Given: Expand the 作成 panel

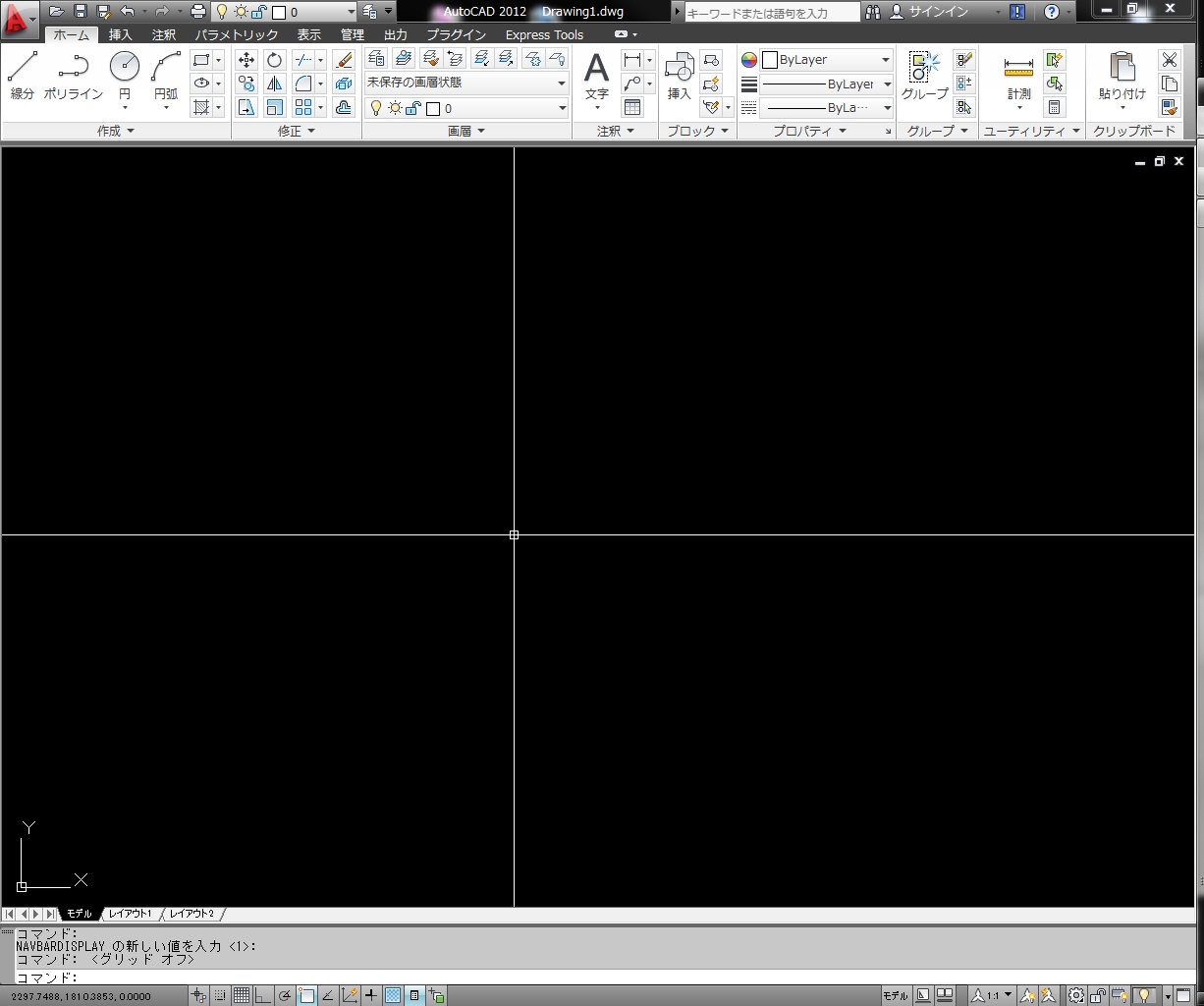Looking at the screenshot, I should pyautogui.click(x=116, y=131).
